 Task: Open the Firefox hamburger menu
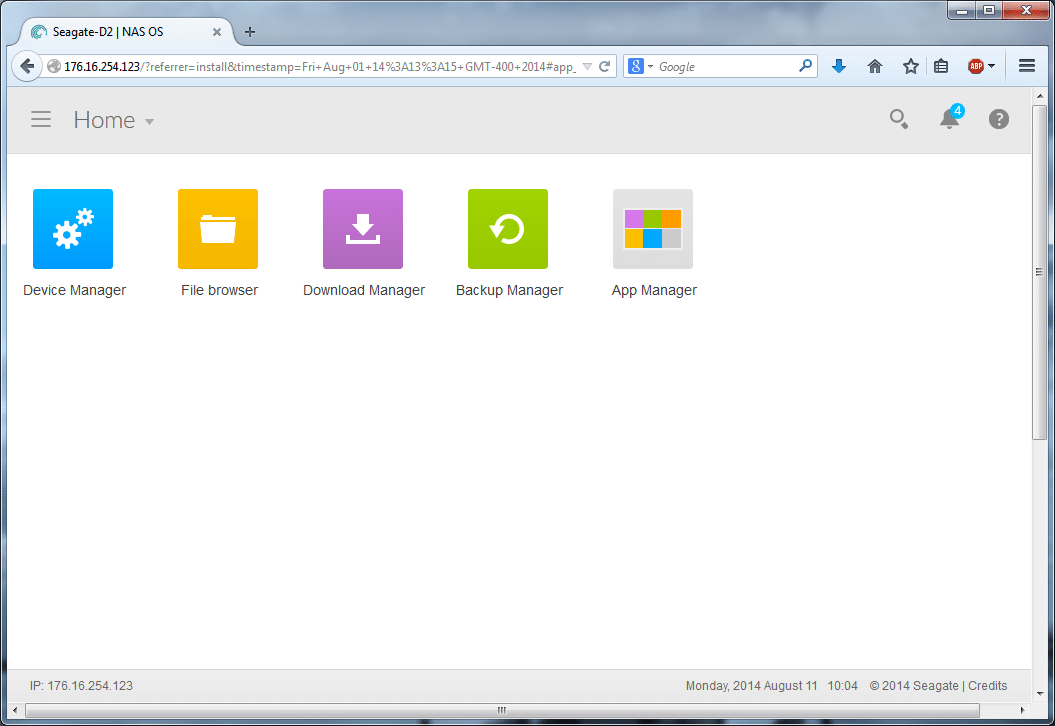pos(1027,65)
